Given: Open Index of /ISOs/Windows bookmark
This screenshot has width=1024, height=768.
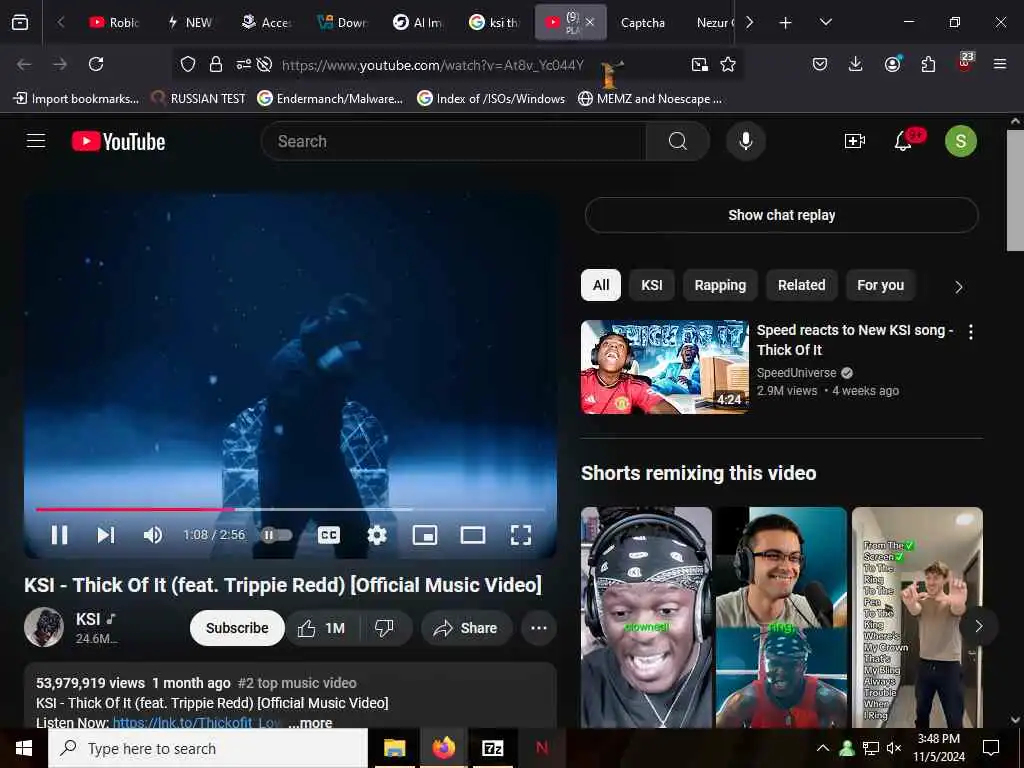Looking at the screenshot, I should (491, 99).
